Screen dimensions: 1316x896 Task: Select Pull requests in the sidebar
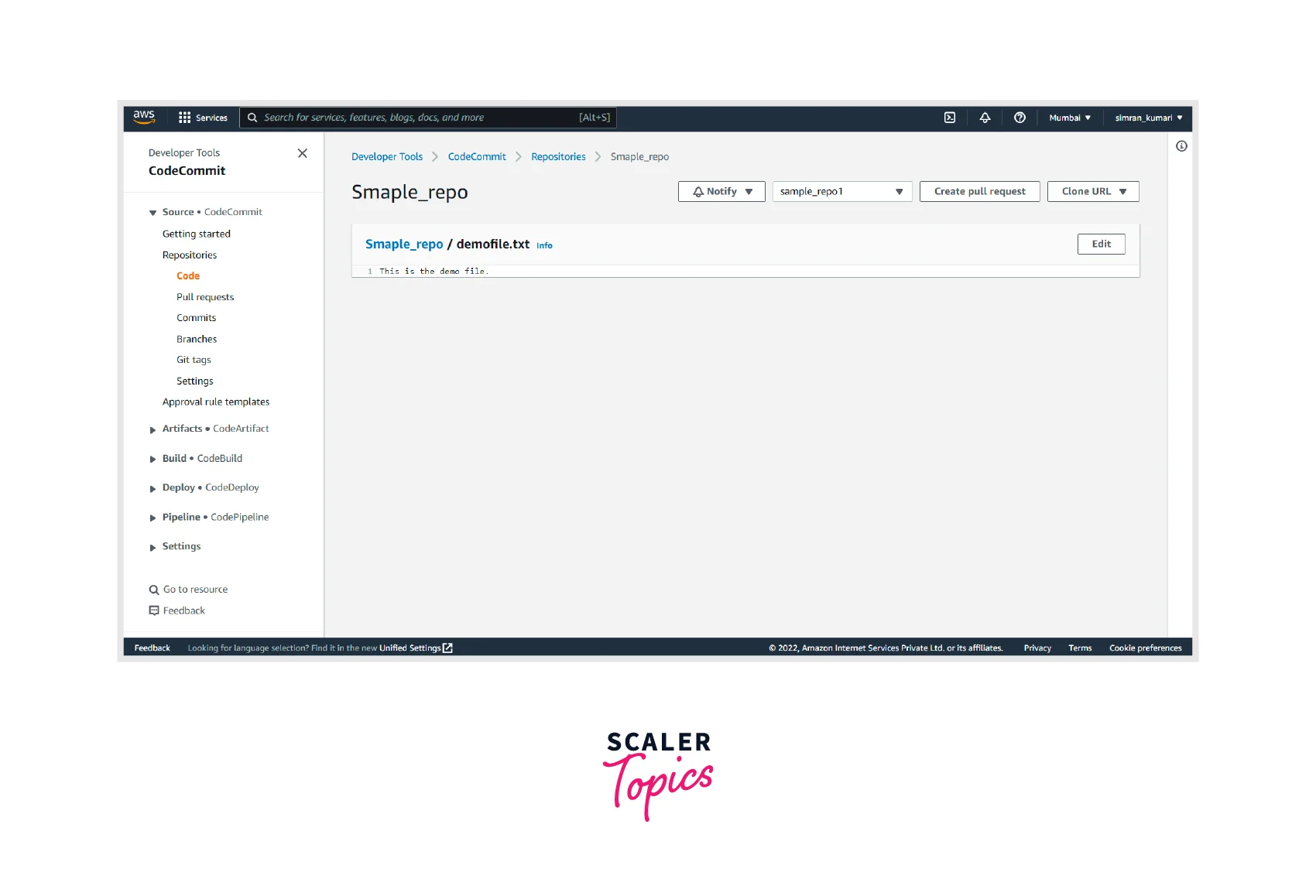coord(205,296)
